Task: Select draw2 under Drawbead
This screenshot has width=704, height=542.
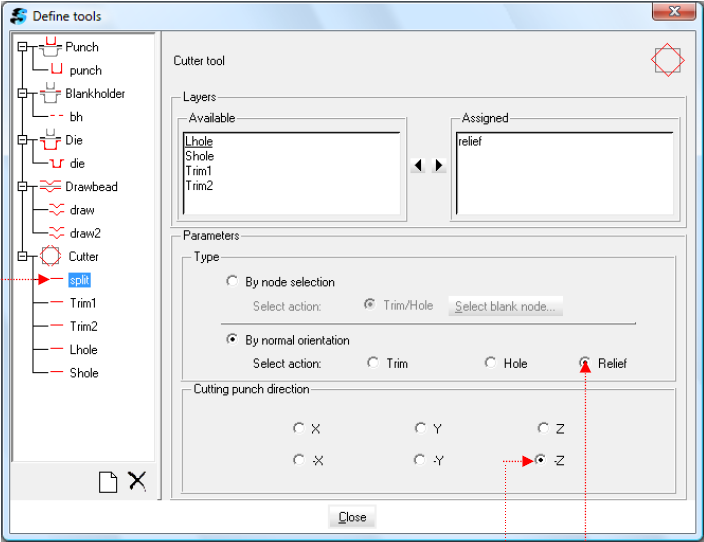Action: click(85, 233)
